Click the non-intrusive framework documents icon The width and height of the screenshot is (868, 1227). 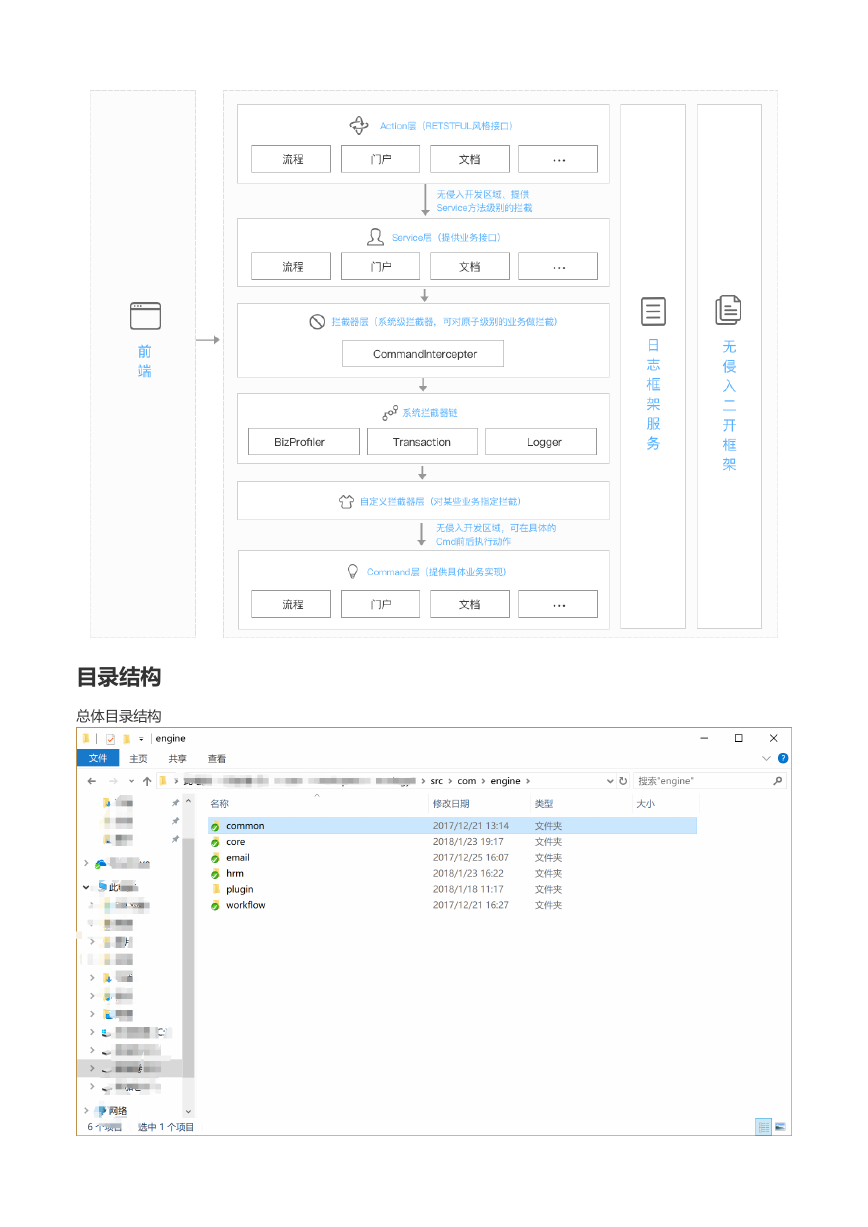coord(728,310)
